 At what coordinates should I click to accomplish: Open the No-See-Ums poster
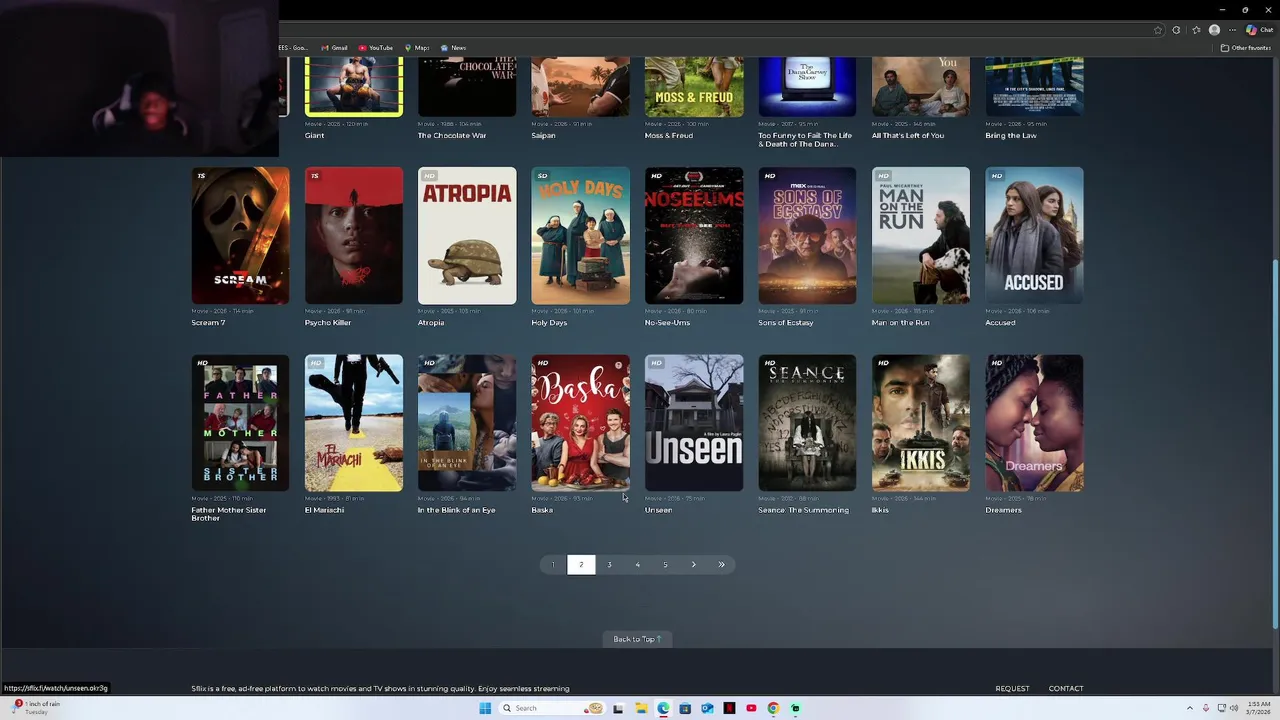pos(694,235)
